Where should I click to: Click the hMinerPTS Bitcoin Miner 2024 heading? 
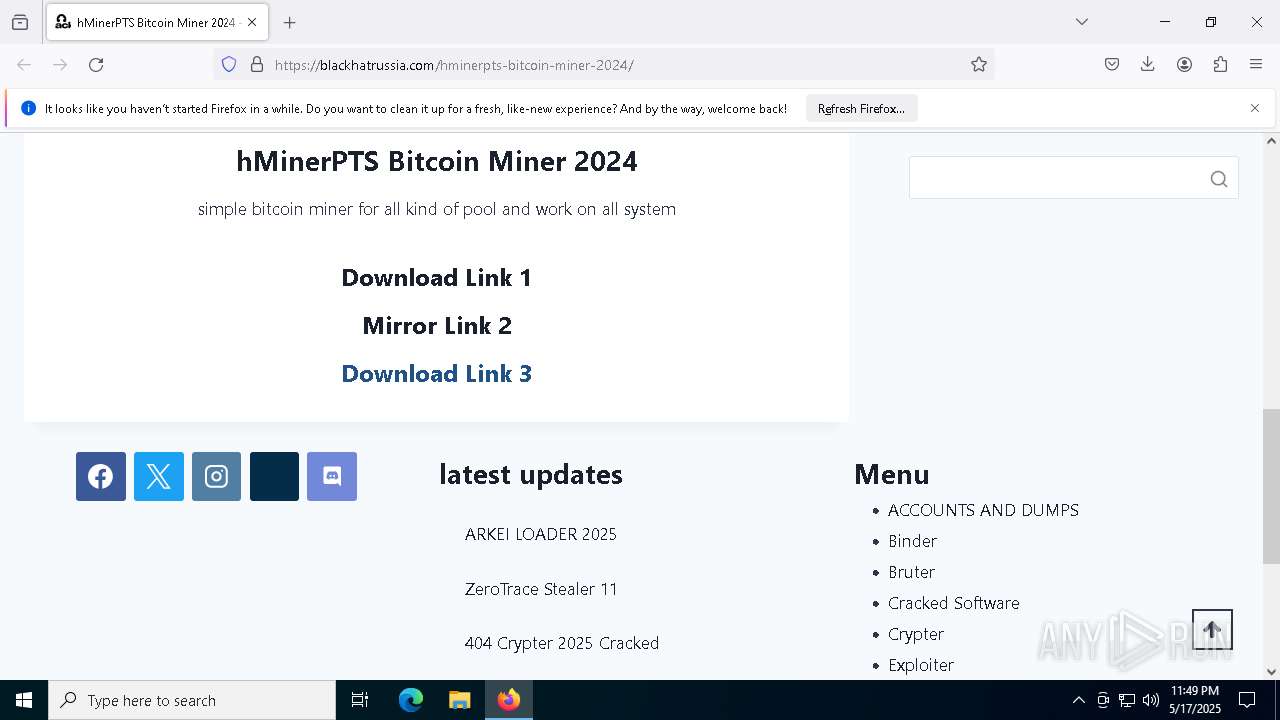(x=437, y=161)
